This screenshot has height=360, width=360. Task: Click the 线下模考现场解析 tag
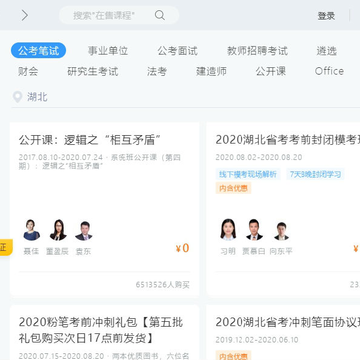click(x=248, y=174)
